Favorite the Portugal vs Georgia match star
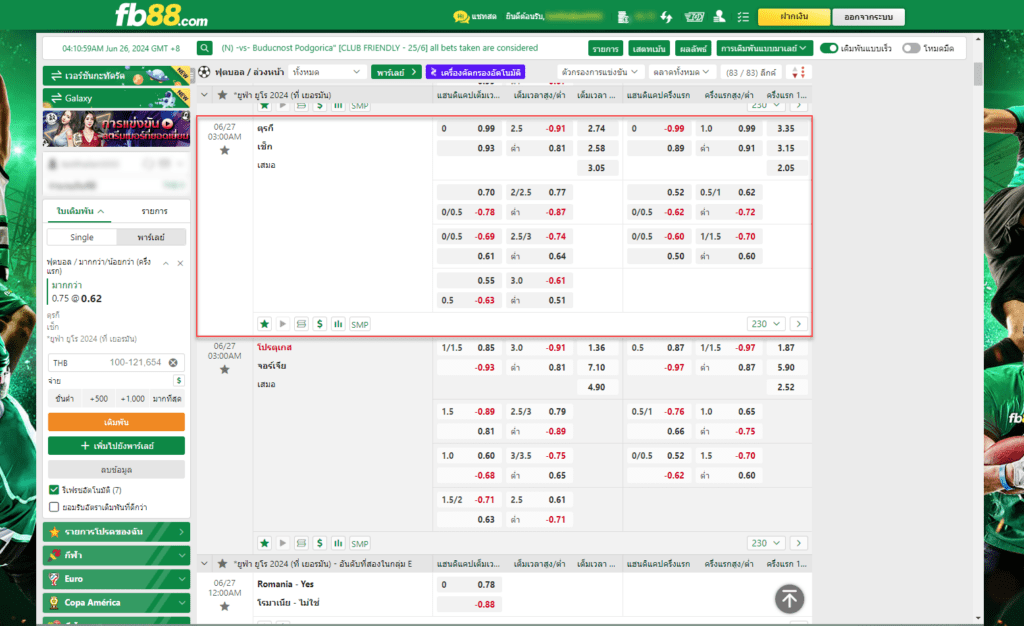 (x=225, y=369)
